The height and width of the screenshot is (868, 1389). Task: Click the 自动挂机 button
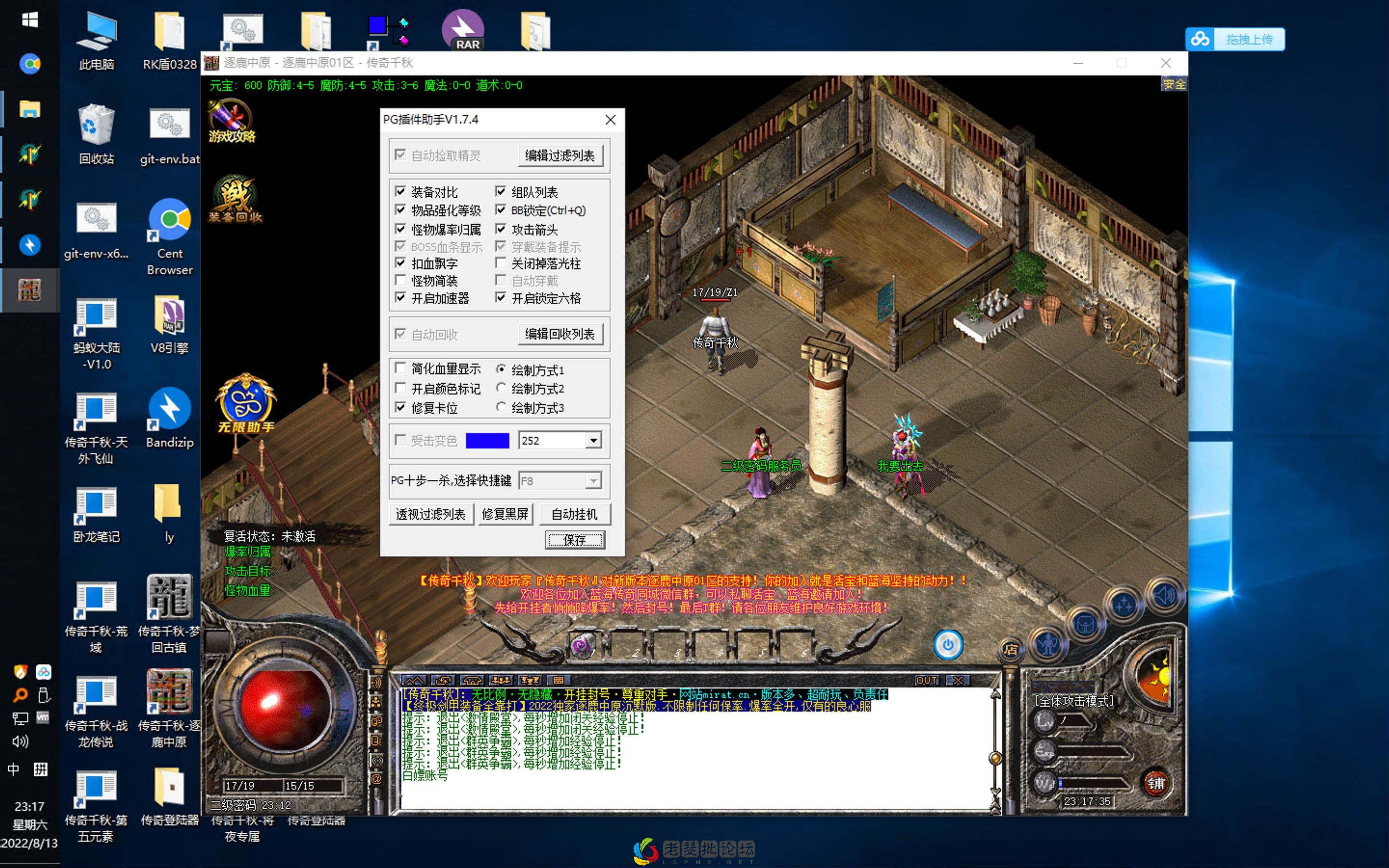(x=574, y=514)
